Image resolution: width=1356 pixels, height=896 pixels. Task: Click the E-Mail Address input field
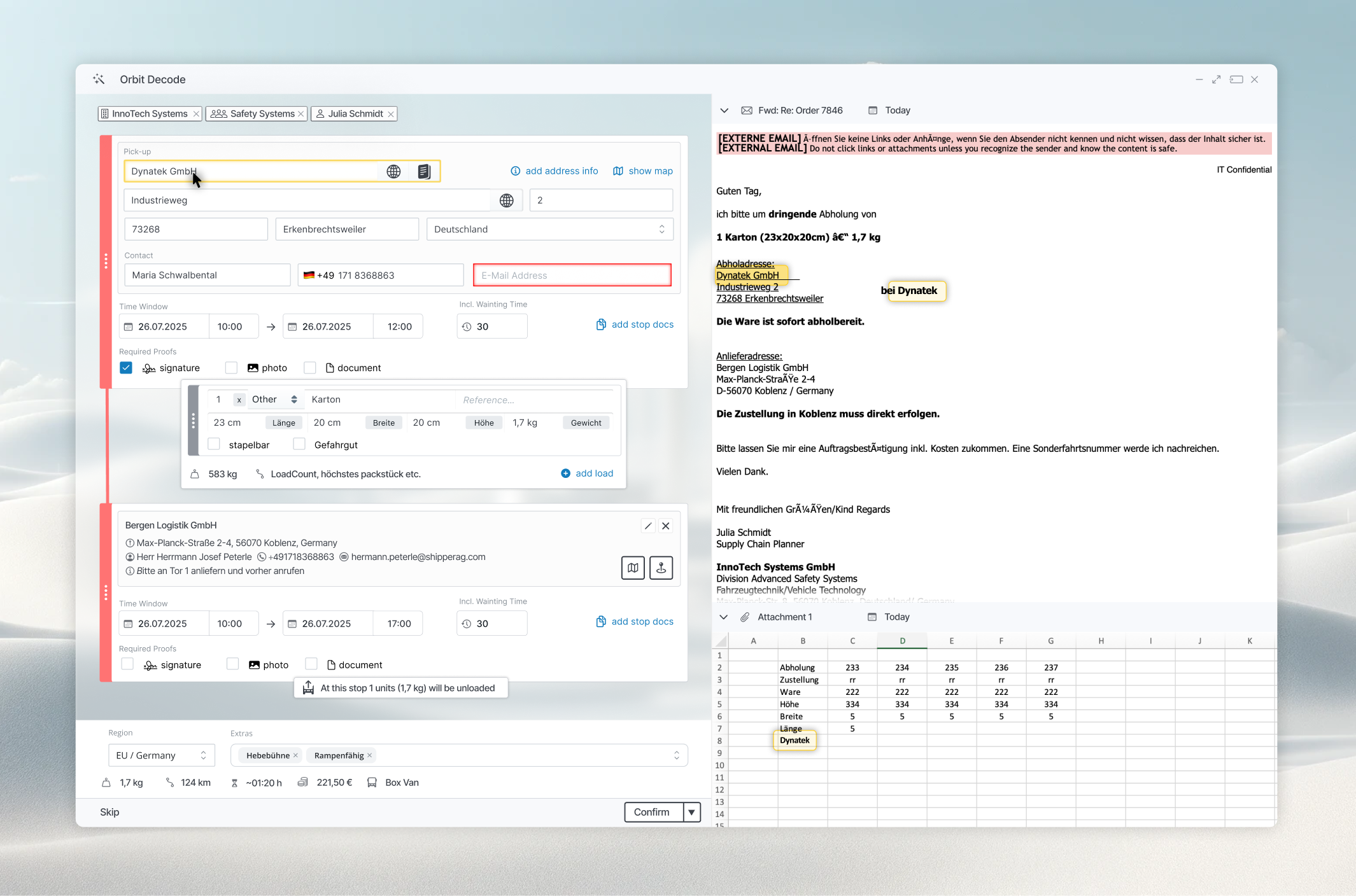tap(572, 275)
